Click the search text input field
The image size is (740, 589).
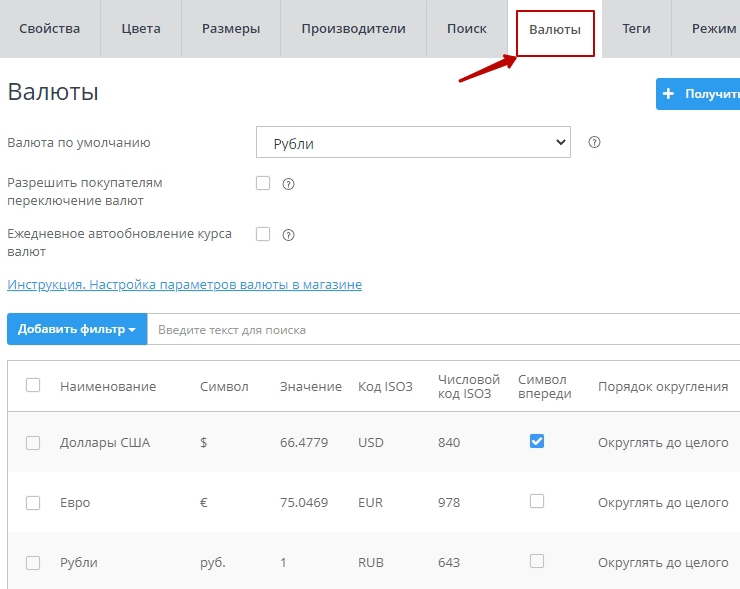click(440, 330)
